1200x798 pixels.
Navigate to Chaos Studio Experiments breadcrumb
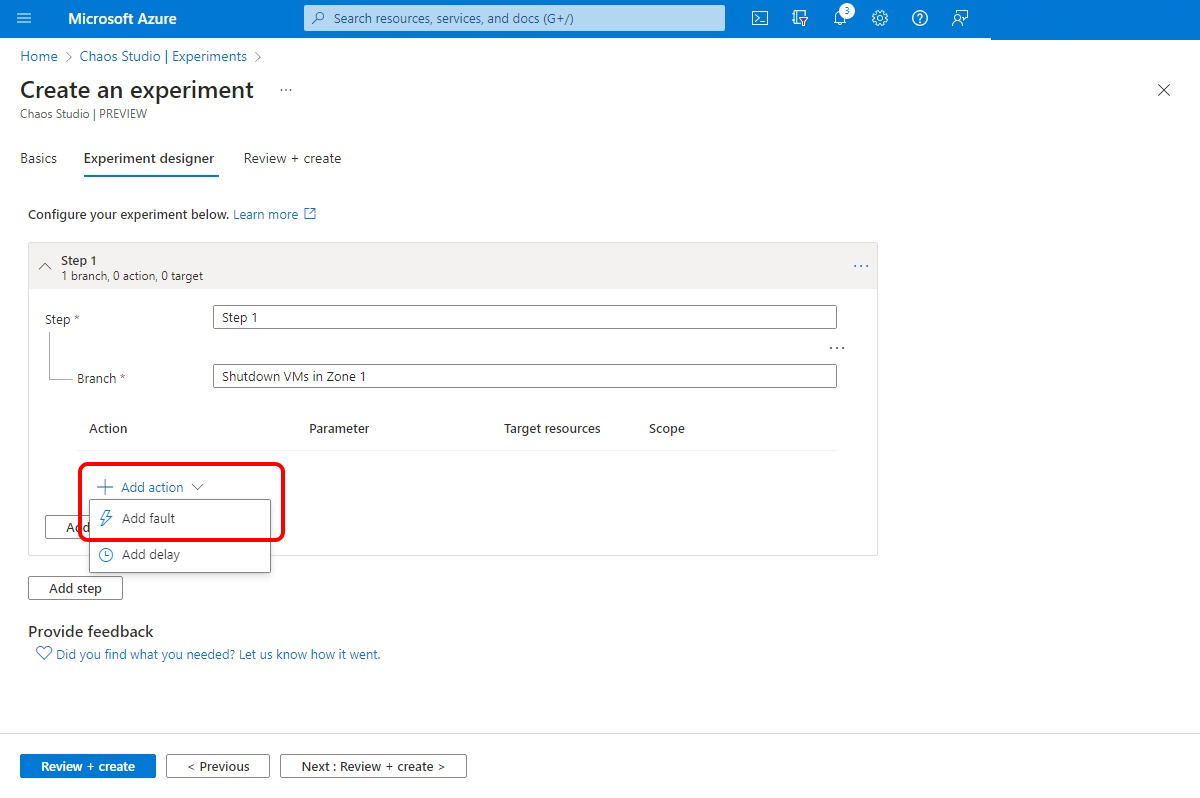pos(163,56)
